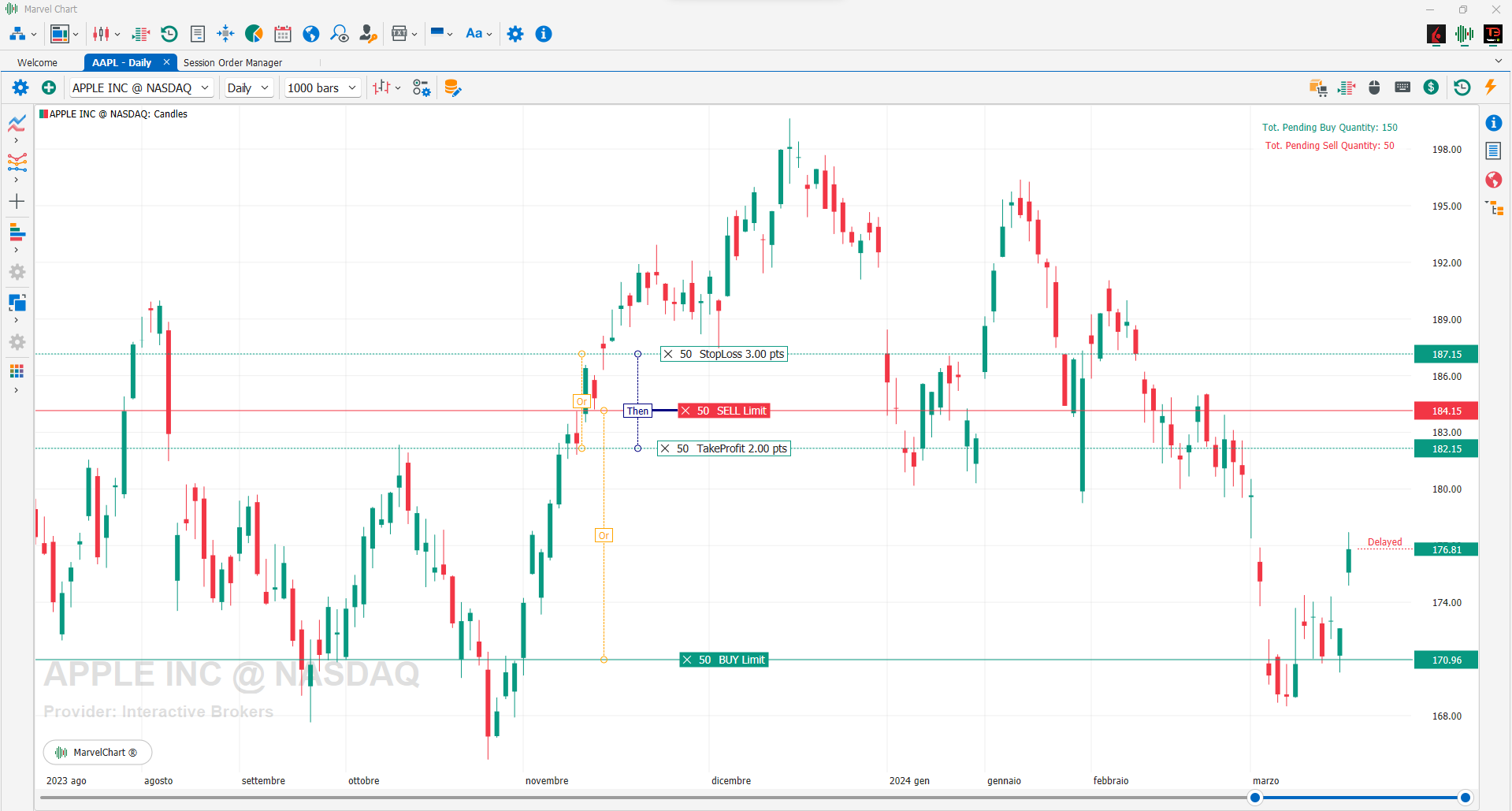Open the TXT export dropdown
Viewport: 1512px width, 811px height.
(414, 34)
